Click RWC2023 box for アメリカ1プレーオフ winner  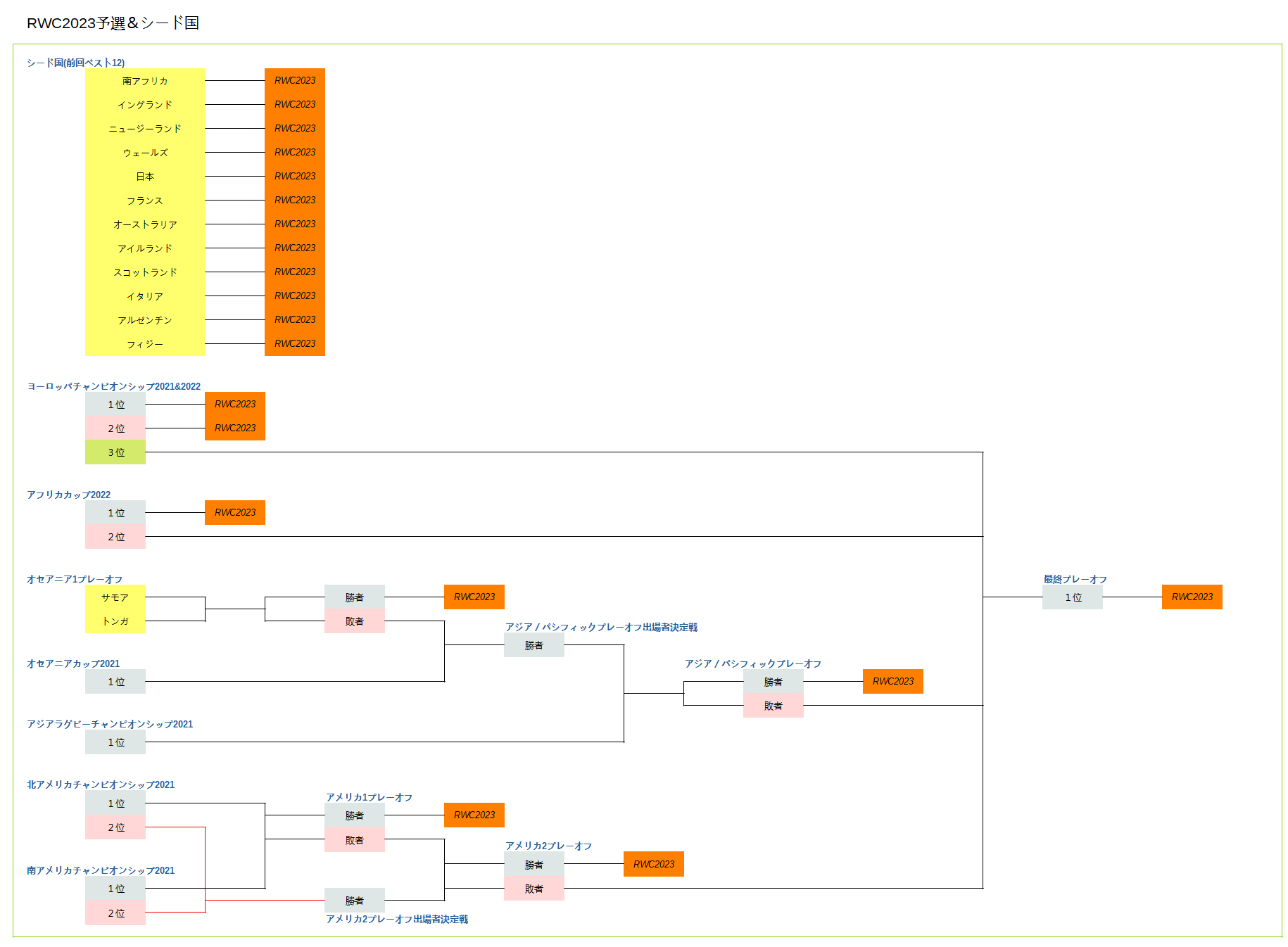(x=474, y=815)
